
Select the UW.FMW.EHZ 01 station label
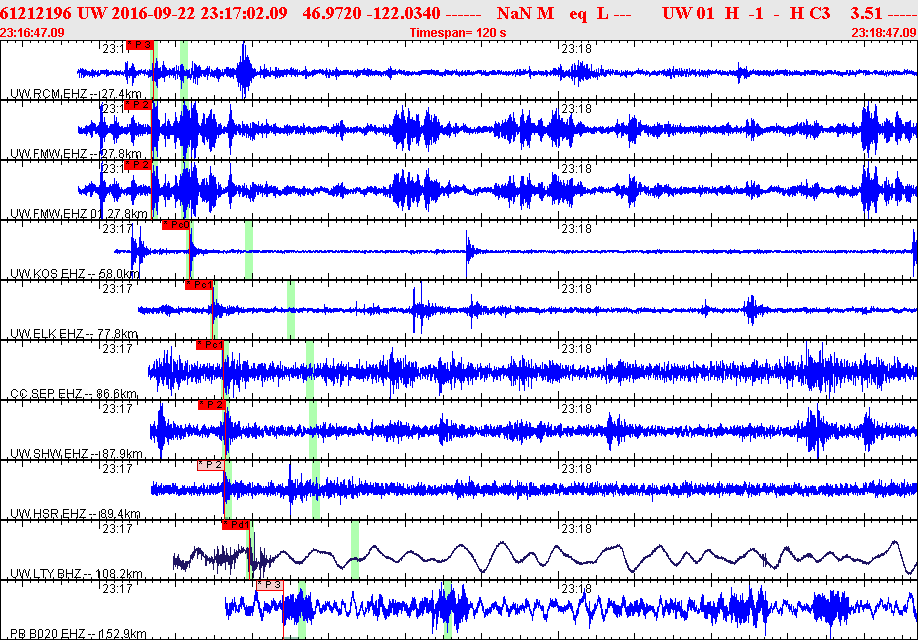56,214
